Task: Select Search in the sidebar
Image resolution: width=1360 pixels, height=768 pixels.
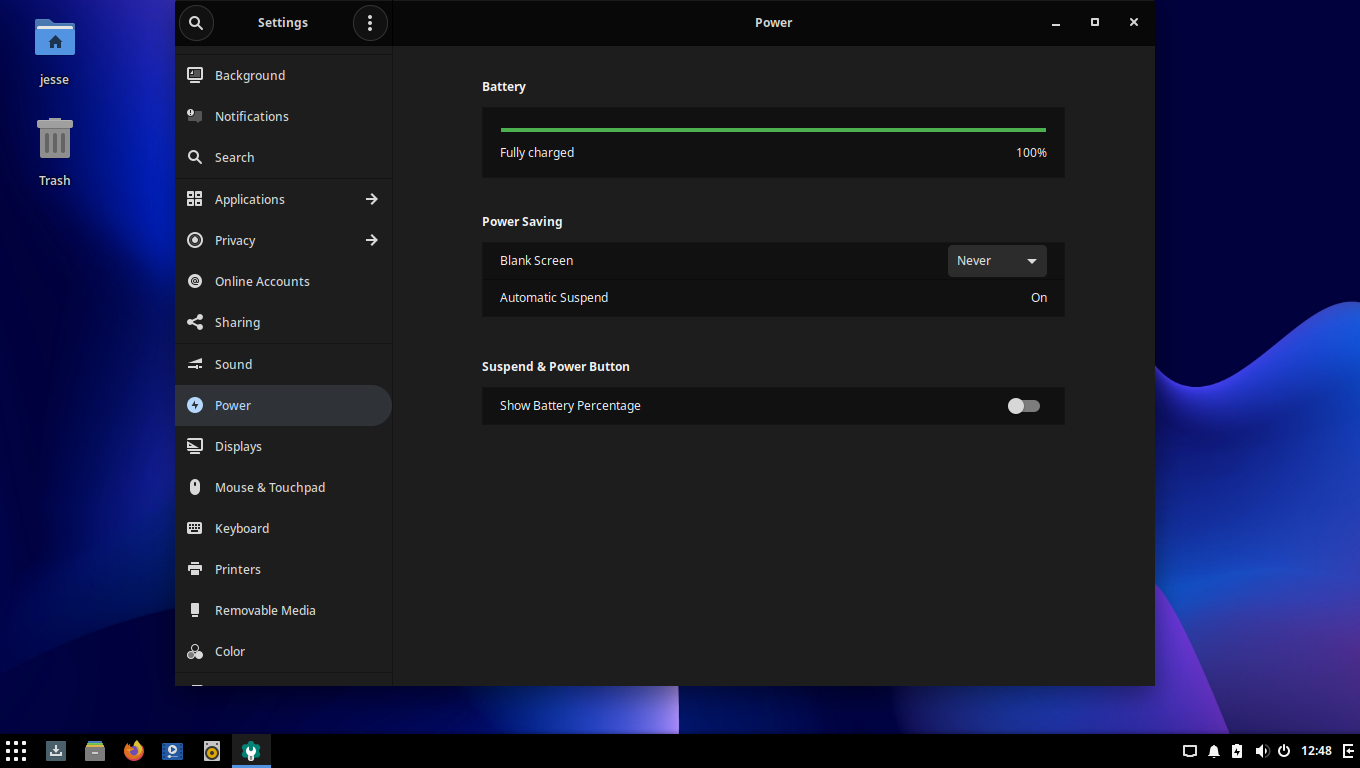Action: pos(283,157)
